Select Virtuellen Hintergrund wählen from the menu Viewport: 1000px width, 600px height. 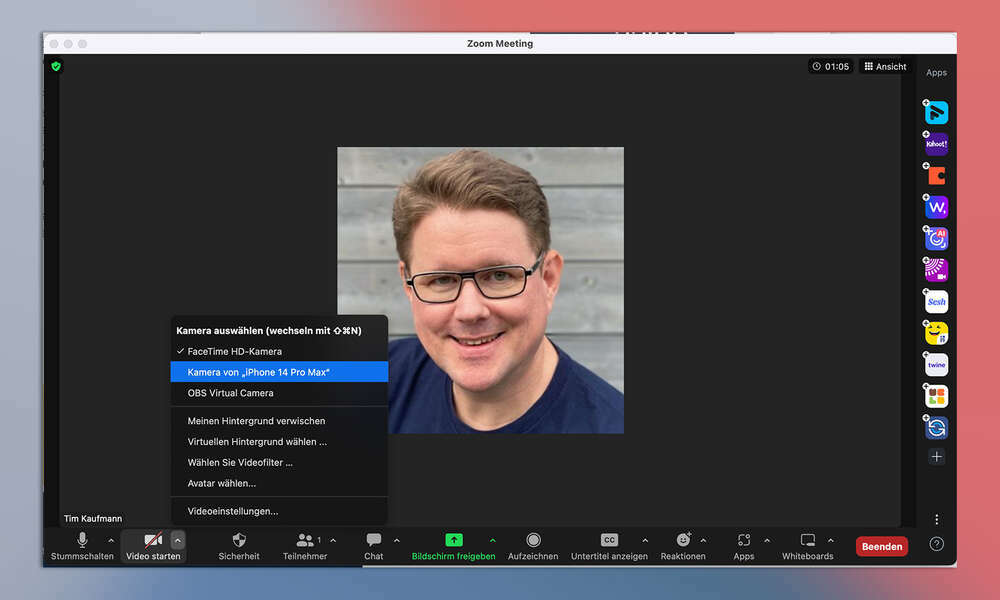[258, 441]
